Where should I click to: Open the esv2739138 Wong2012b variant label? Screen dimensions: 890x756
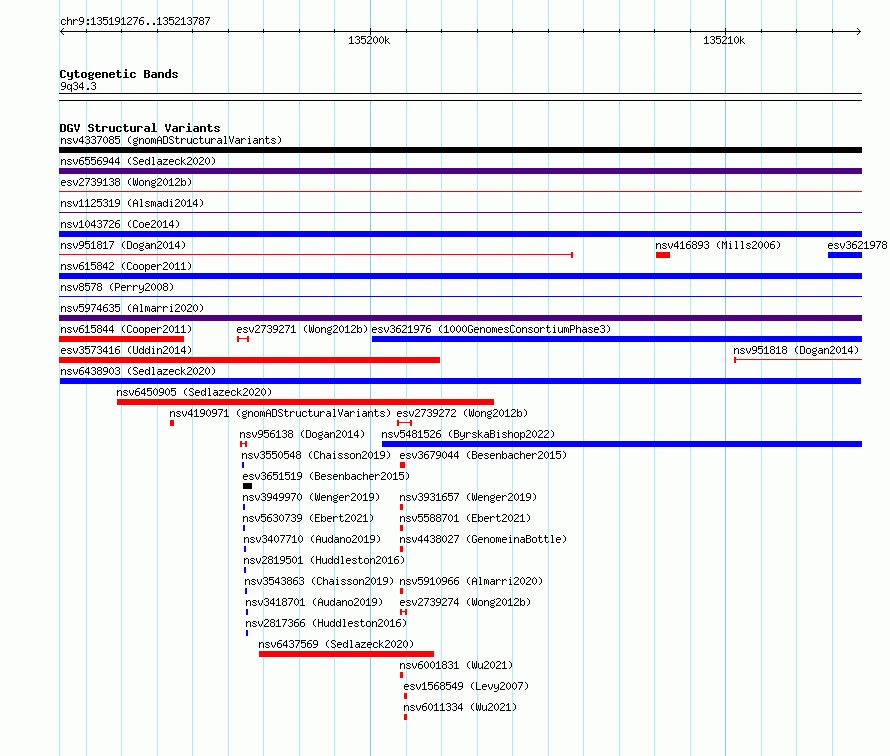tap(126, 182)
